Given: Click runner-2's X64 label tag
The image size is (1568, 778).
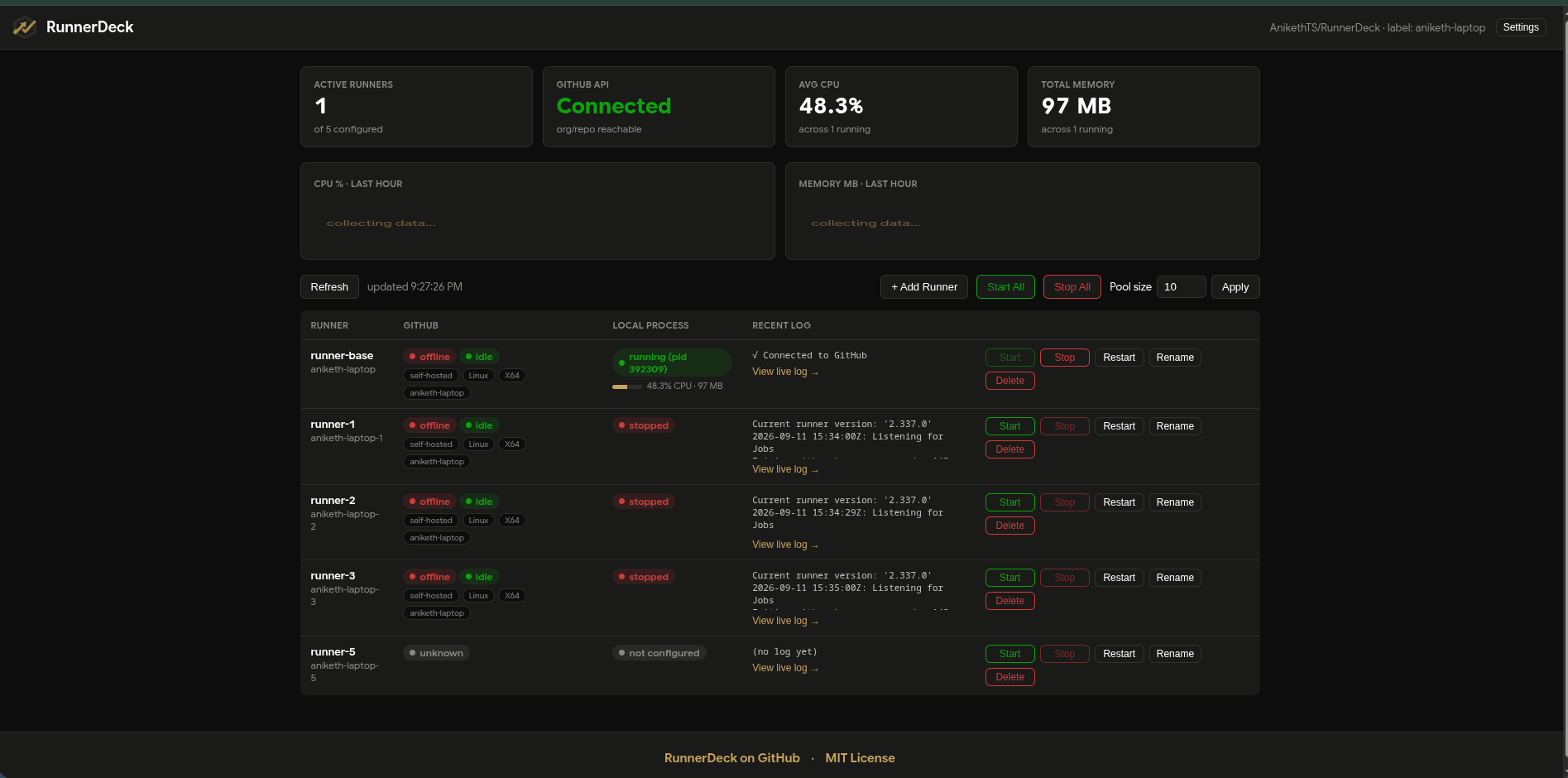Looking at the screenshot, I should click(512, 521).
